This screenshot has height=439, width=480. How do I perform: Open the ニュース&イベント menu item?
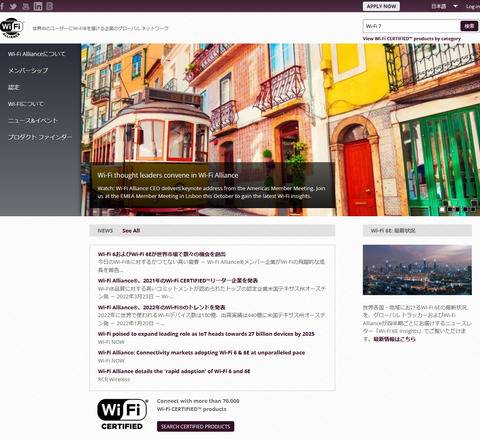point(33,120)
